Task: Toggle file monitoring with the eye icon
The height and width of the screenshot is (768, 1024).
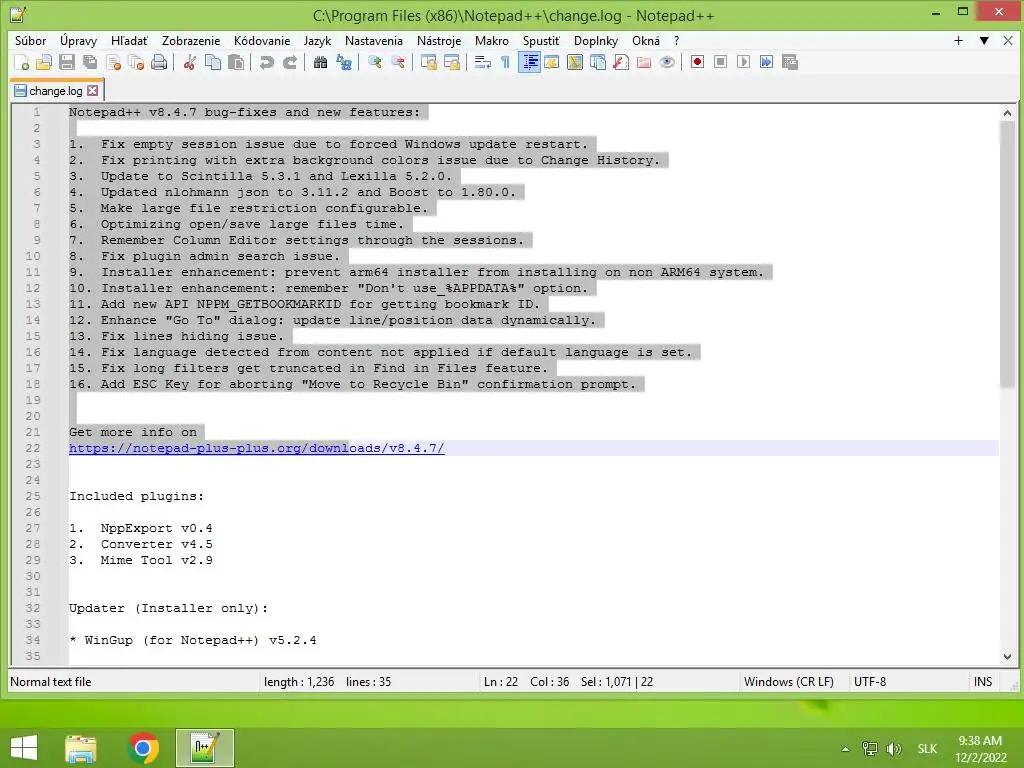Action: pyautogui.click(x=667, y=62)
